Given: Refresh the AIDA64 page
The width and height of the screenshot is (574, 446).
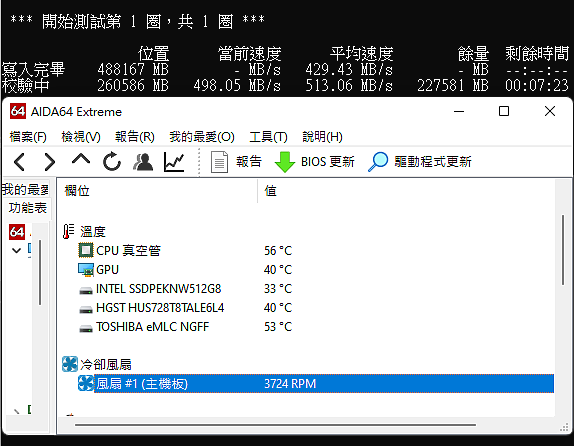Looking at the screenshot, I should pyautogui.click(x=112, y=161).
